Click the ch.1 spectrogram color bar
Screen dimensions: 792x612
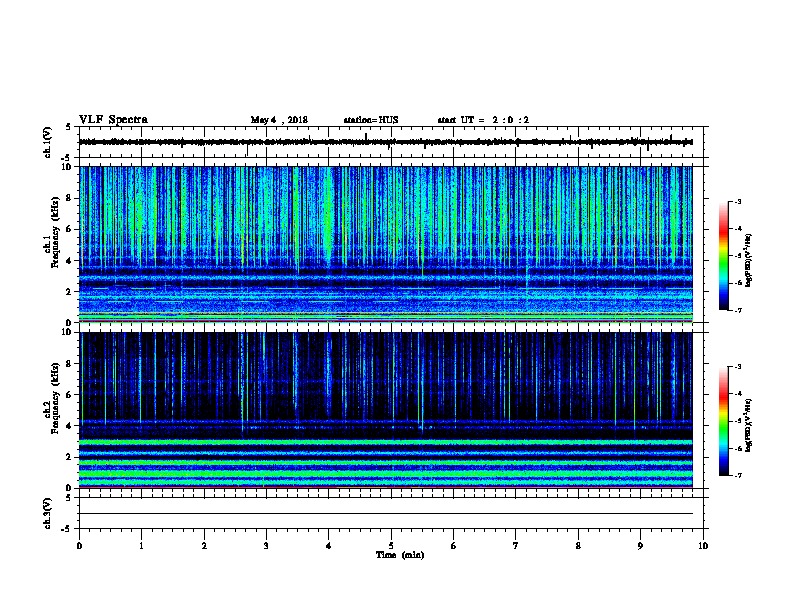click(723, 256)
